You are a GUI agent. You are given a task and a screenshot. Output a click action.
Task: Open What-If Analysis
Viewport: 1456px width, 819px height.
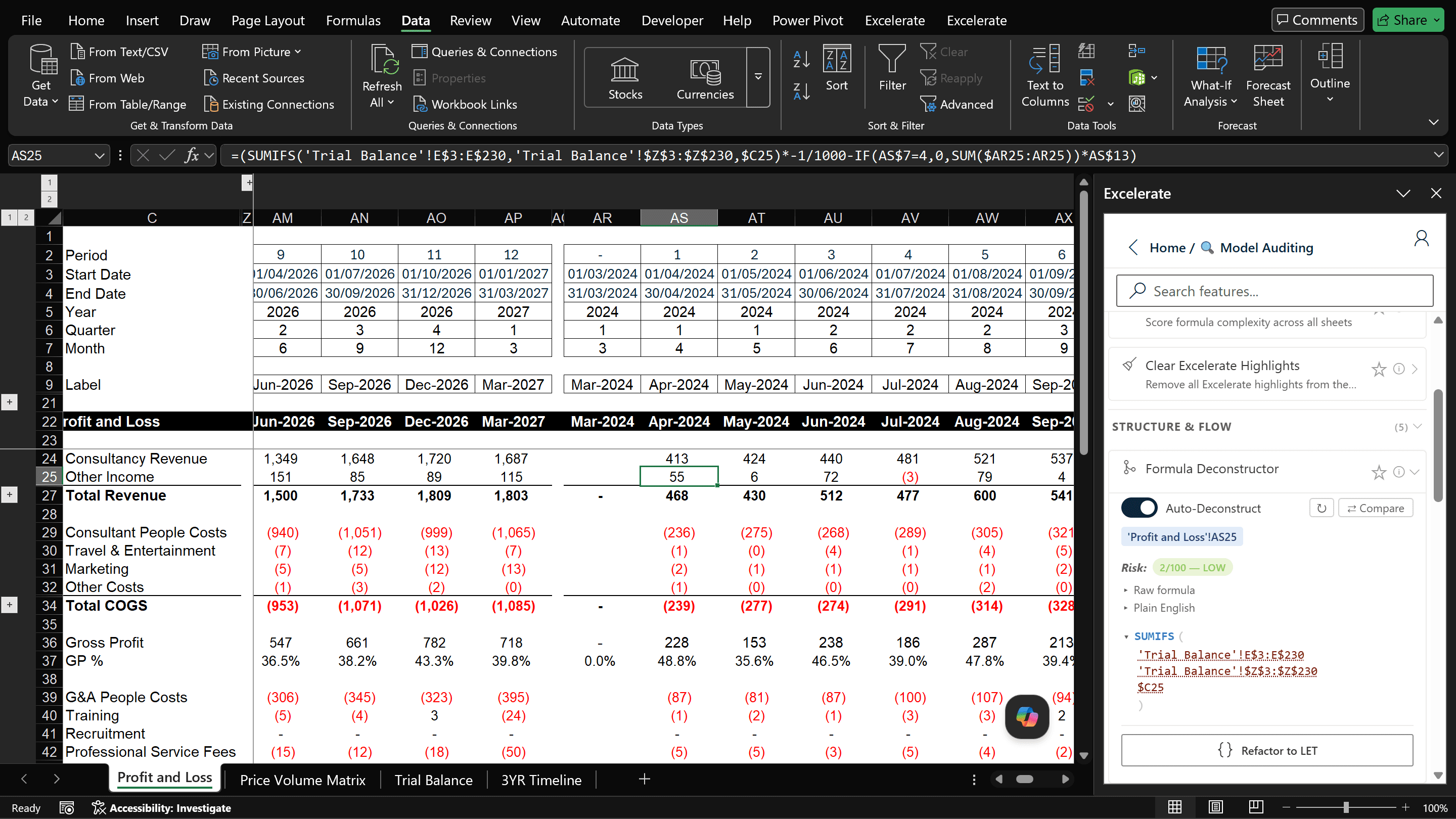pos(1211,76)
